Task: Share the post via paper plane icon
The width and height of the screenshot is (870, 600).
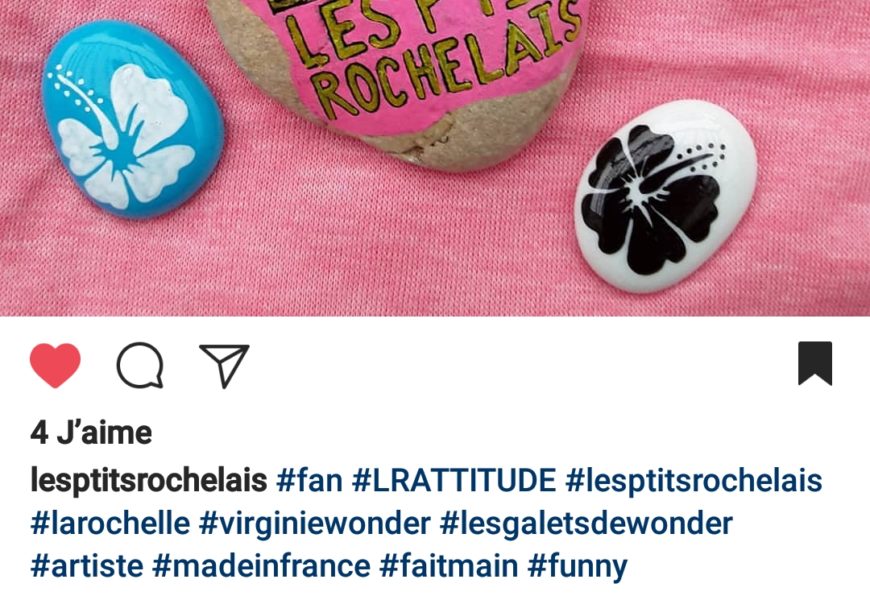Action: [x=224, y=365]
